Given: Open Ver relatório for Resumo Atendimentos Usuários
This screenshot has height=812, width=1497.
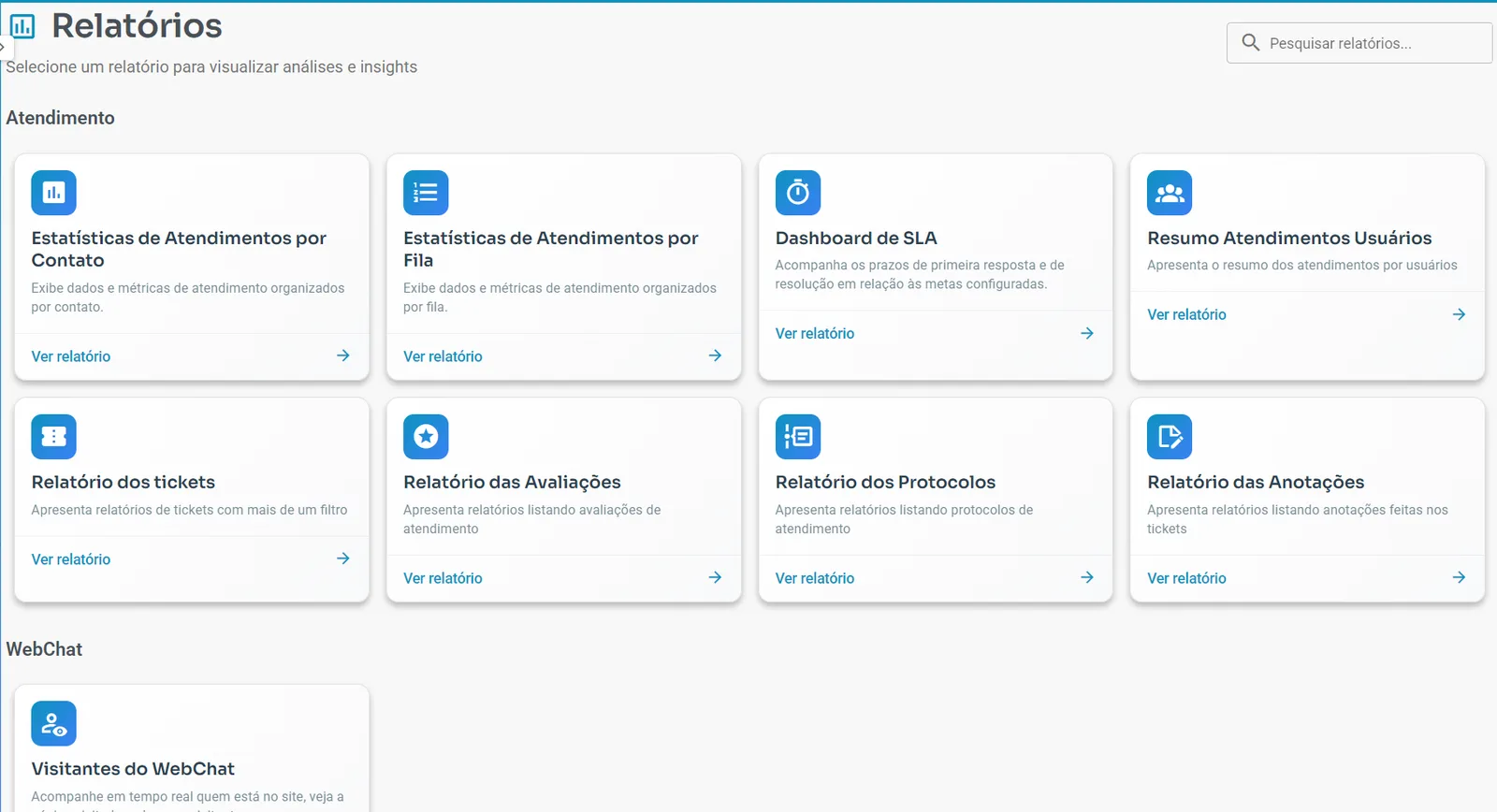Looking at the screenshot, I should point(1186,314).
